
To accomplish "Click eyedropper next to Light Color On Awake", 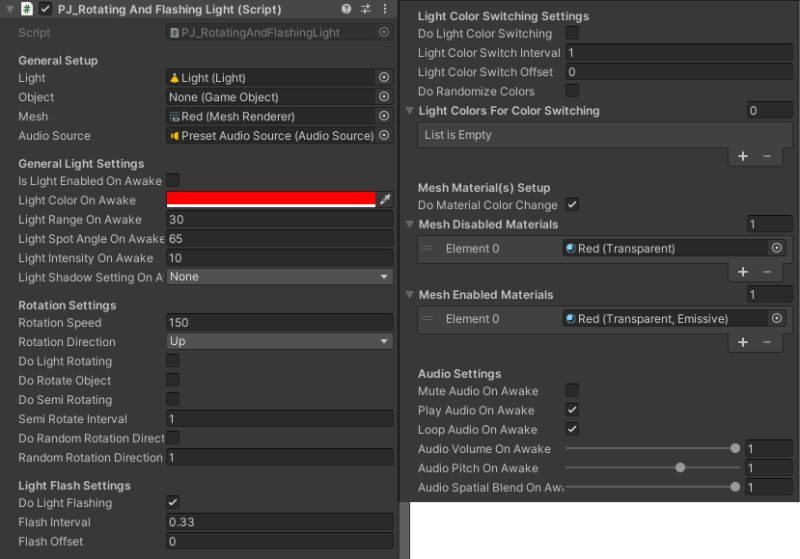I will (385, 199).
